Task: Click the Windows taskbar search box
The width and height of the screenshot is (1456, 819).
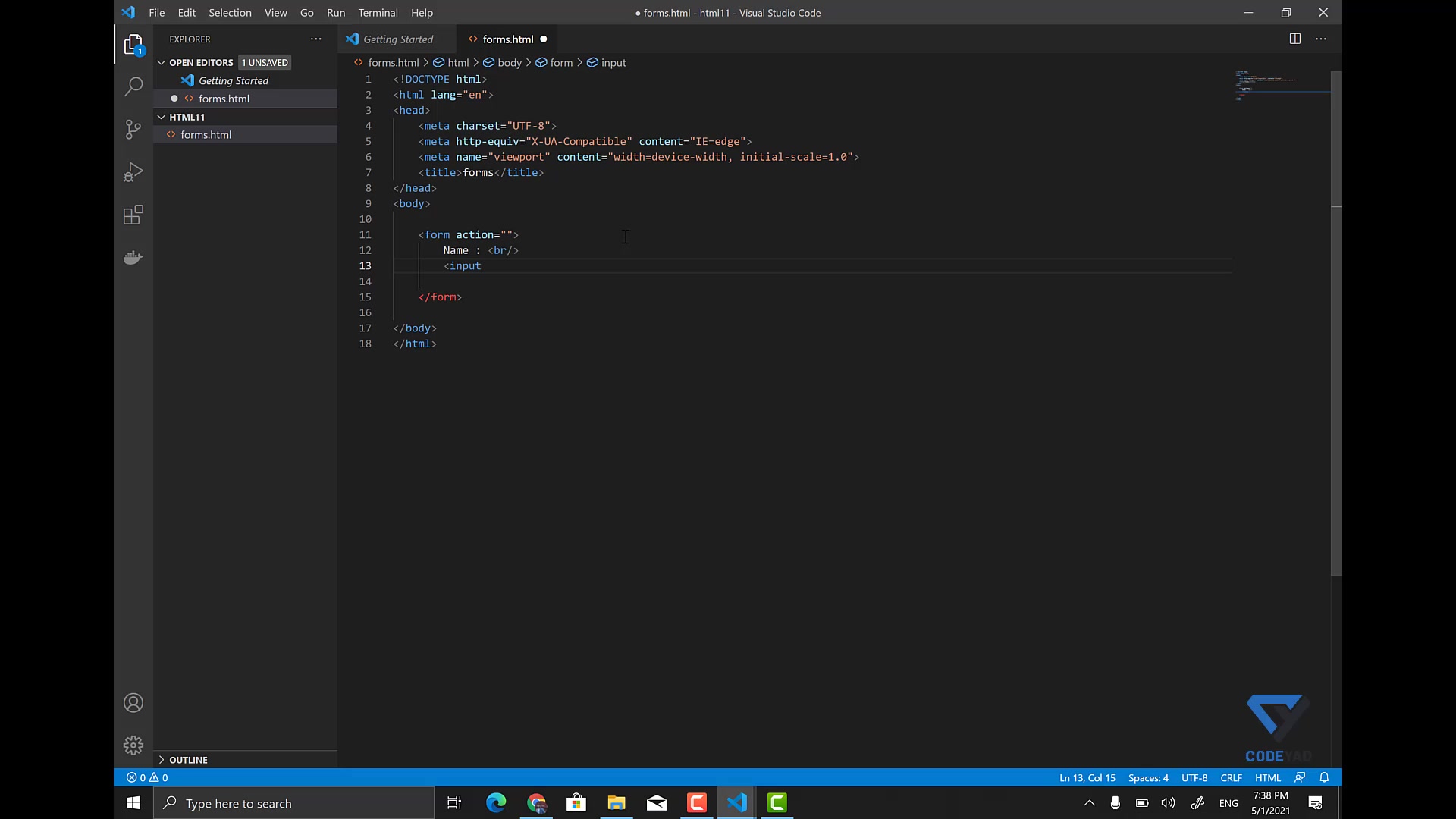Action: [x=294, y=803]
